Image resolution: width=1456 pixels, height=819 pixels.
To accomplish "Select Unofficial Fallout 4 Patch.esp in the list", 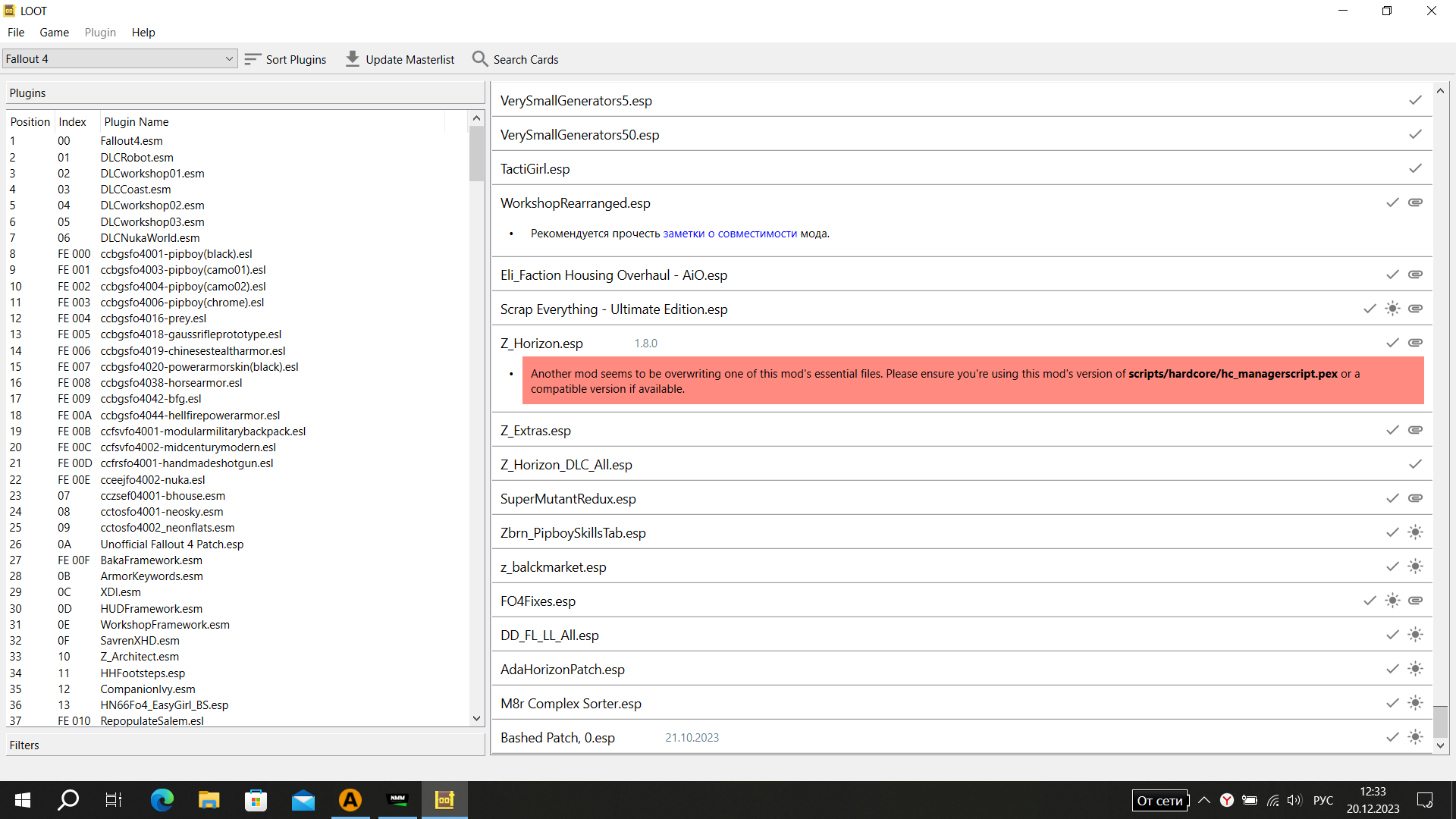I will coord(171,544).
